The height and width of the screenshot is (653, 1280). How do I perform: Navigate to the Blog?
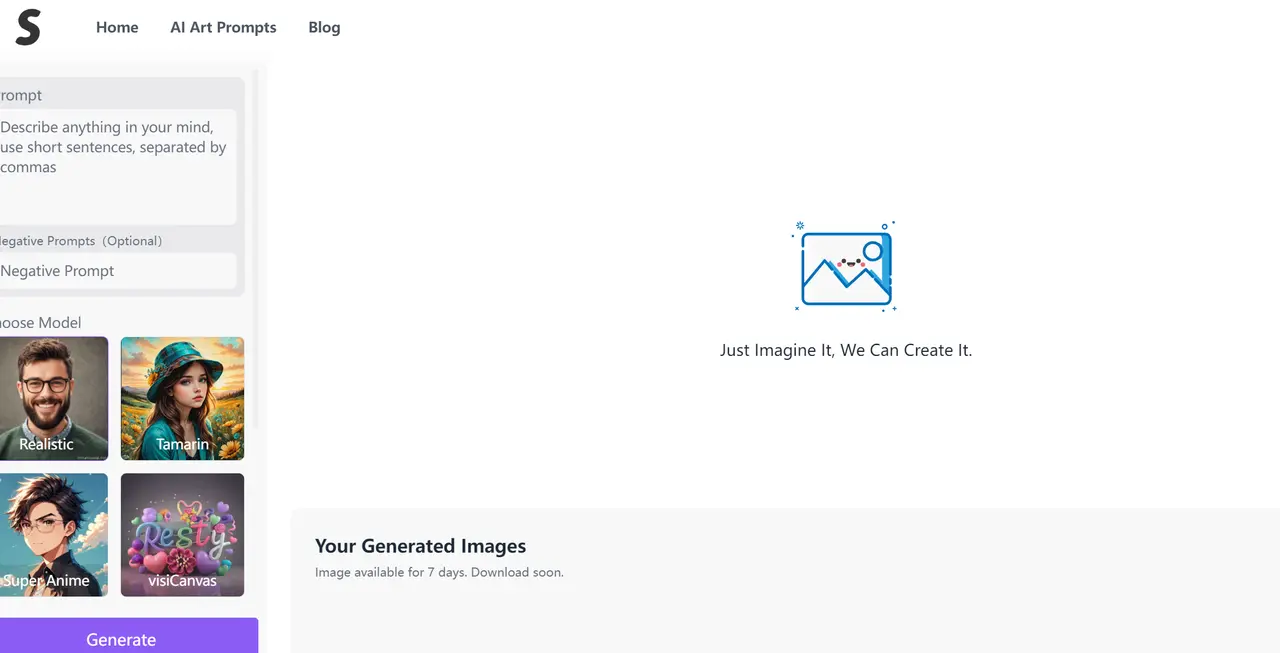point(324,27)
